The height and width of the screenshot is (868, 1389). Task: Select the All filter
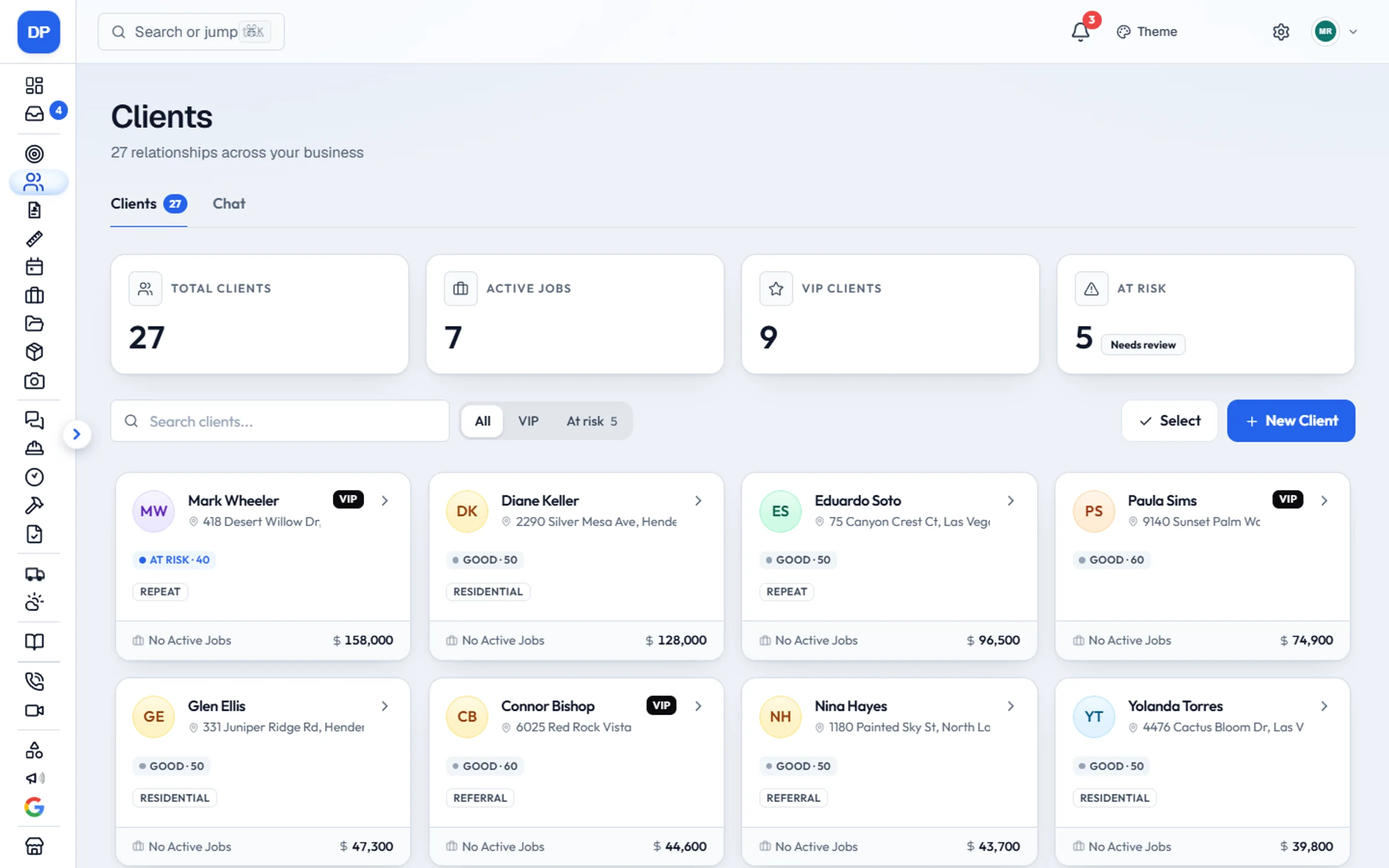483,421
